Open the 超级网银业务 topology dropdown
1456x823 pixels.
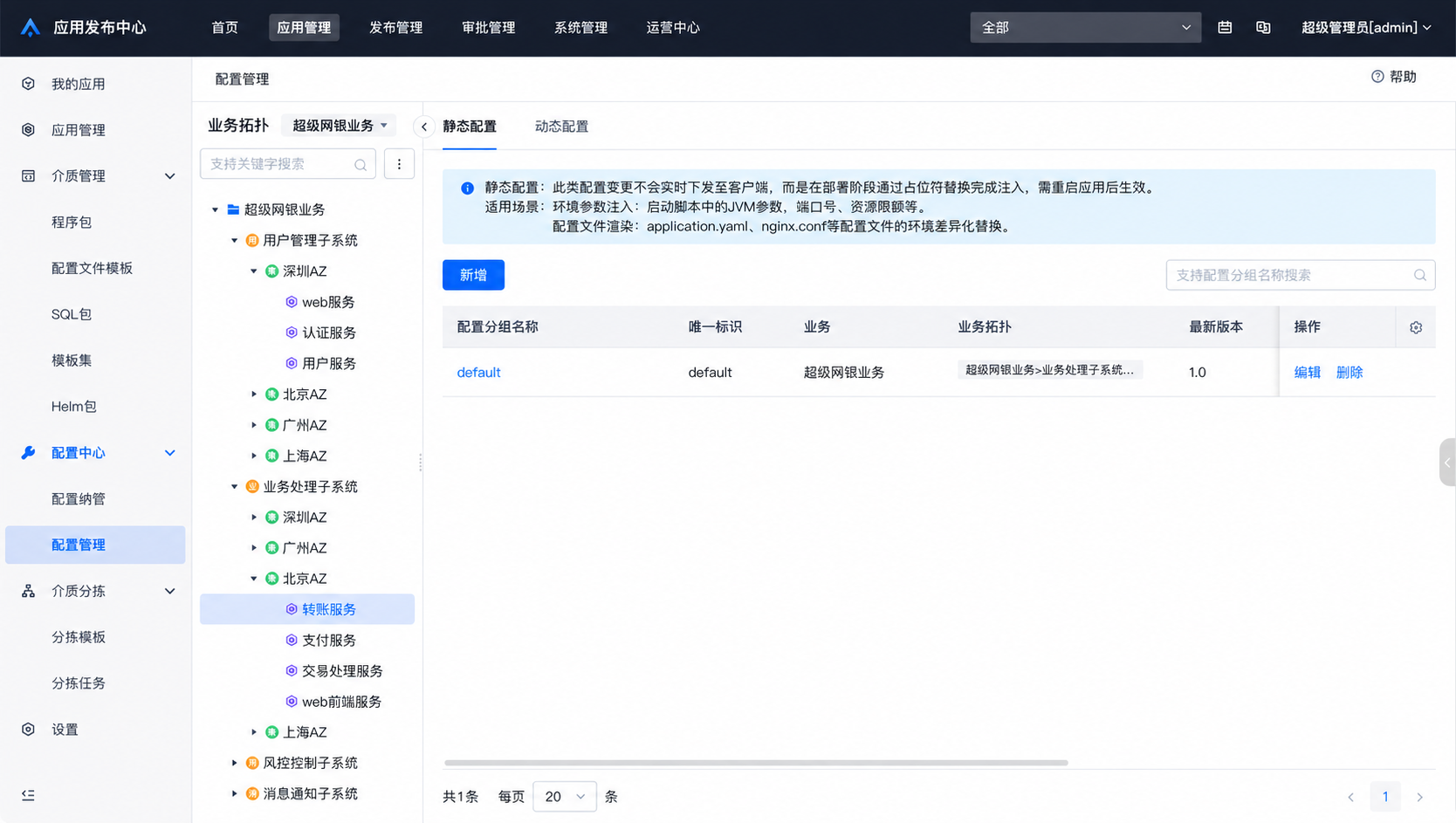click(x=339, y=126)
